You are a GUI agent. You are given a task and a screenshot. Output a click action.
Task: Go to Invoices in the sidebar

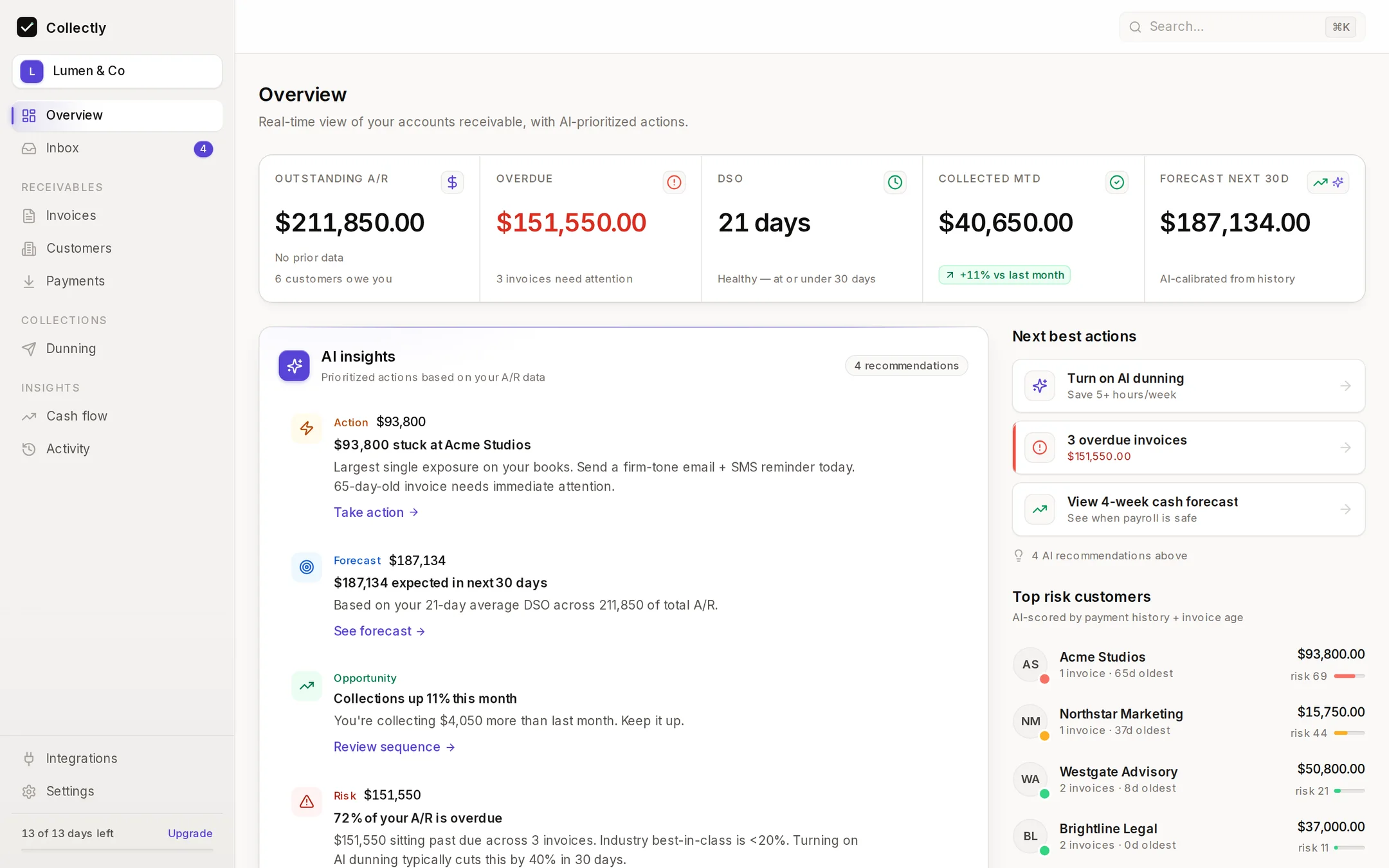[117, 216]
